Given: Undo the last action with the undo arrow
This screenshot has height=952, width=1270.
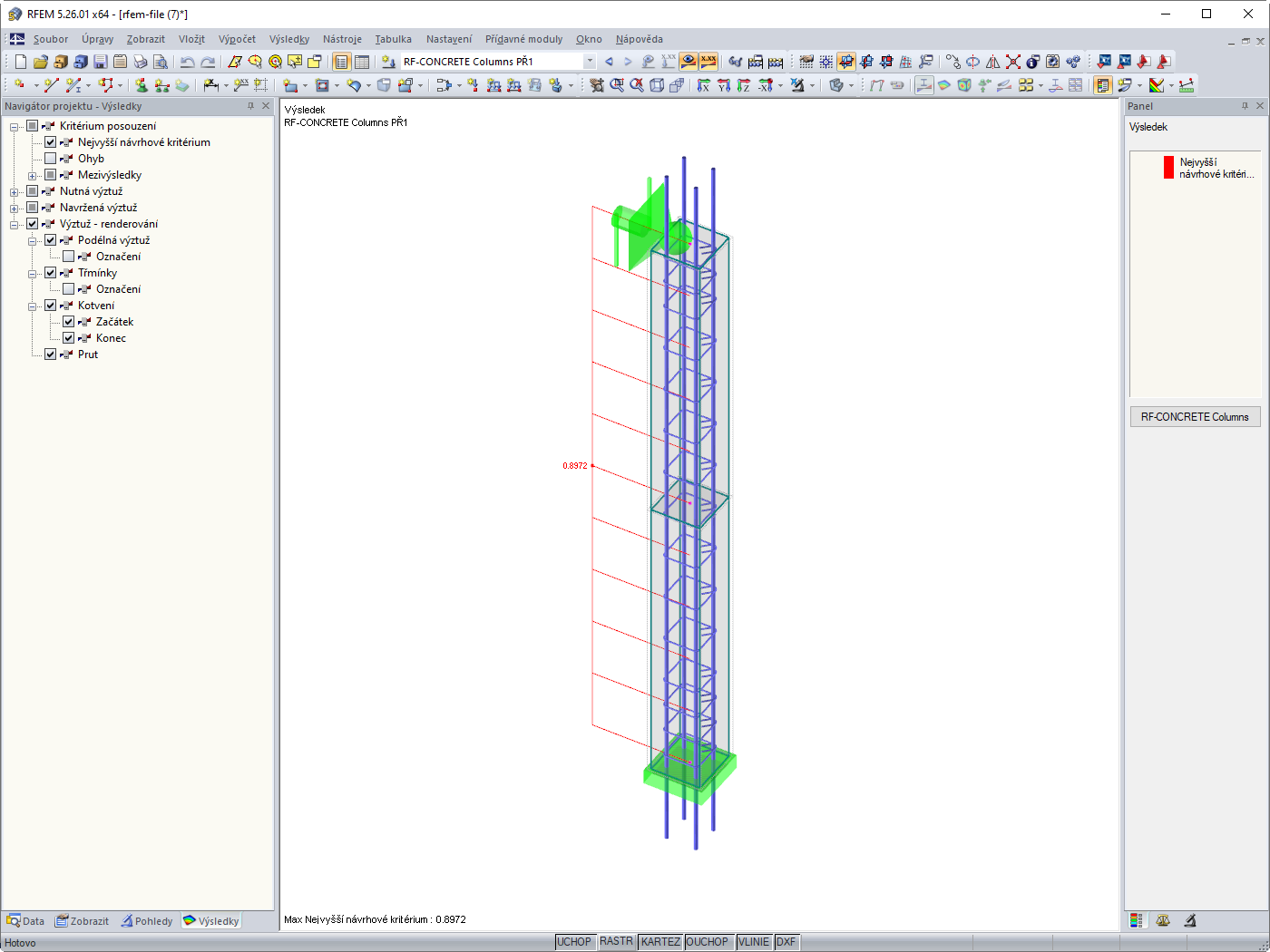Looking at the screenshot, I should pos(187,62).
